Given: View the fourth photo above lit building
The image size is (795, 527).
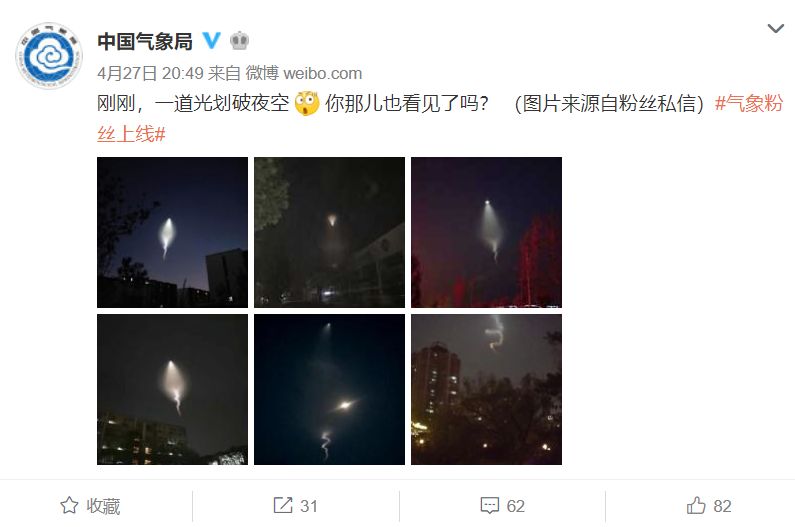Looking at the screenshot, I should click(x=172, y=390).
